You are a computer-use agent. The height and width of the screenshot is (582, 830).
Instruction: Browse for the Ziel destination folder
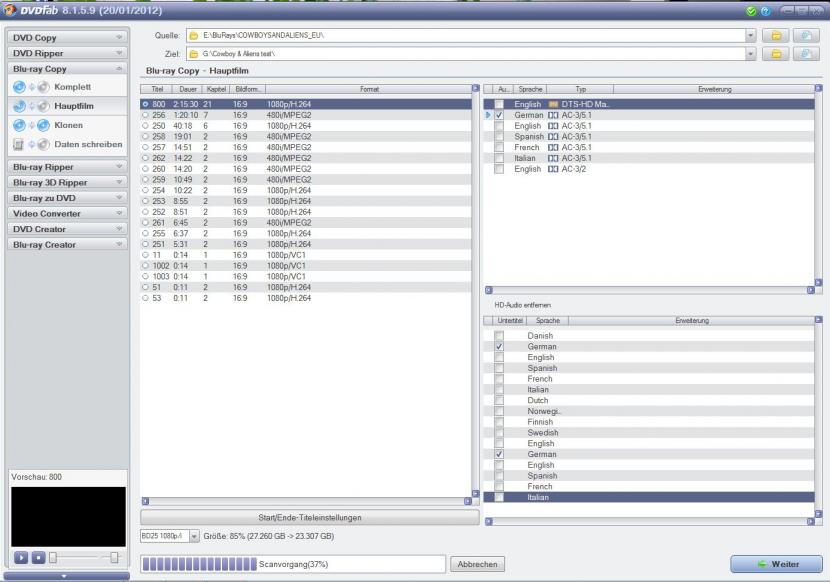pos(775,54)
